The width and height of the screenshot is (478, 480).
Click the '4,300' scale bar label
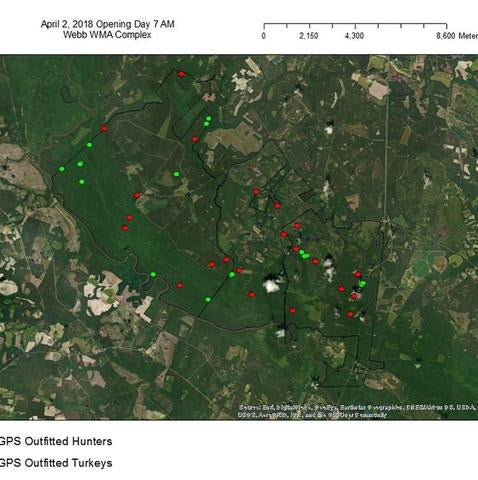[354, 36]
